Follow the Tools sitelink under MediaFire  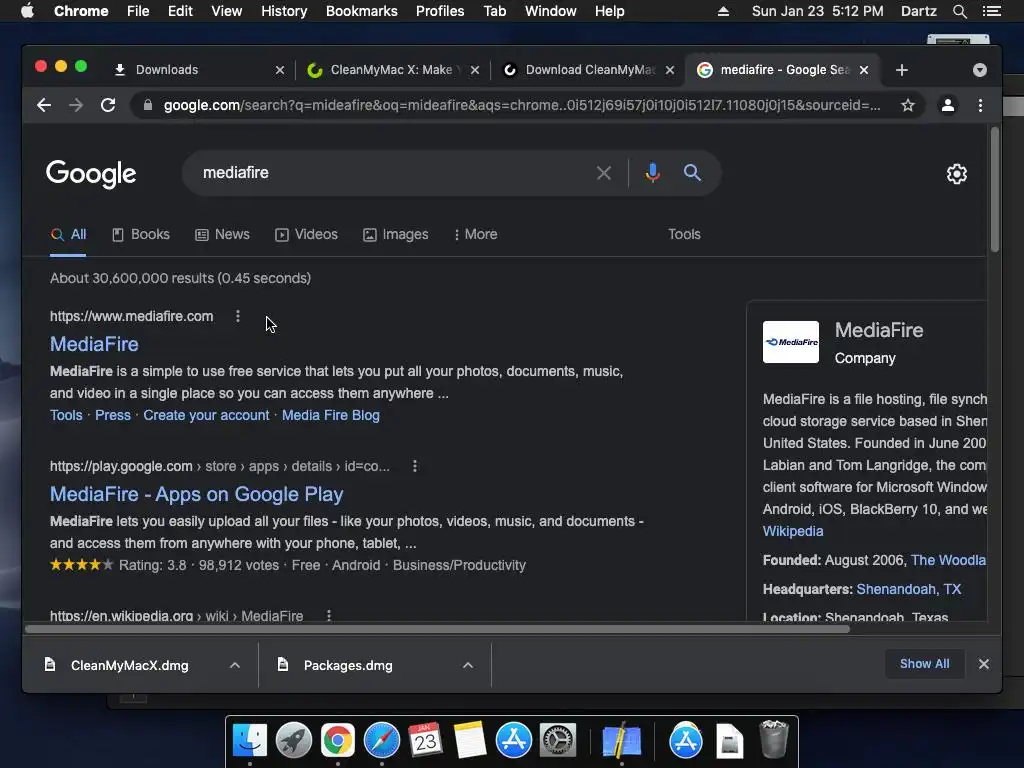(66, 415)
